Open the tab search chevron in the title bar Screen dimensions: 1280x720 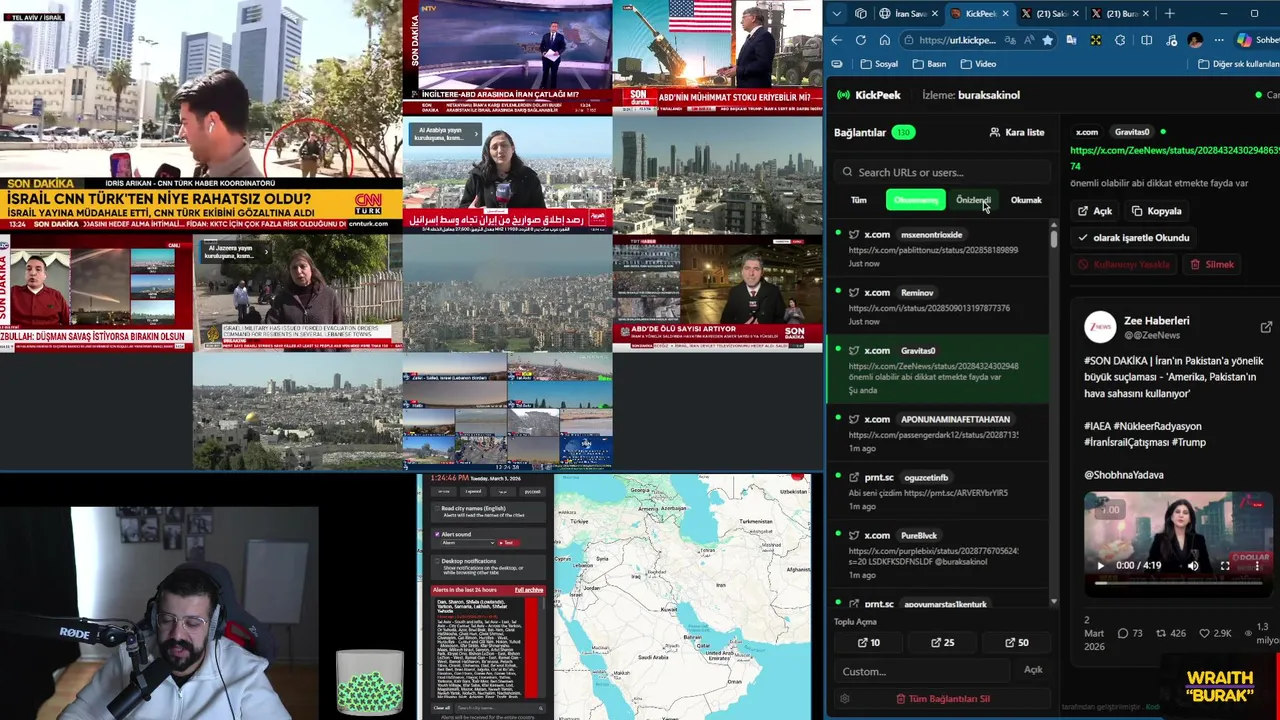coord(837,13)
